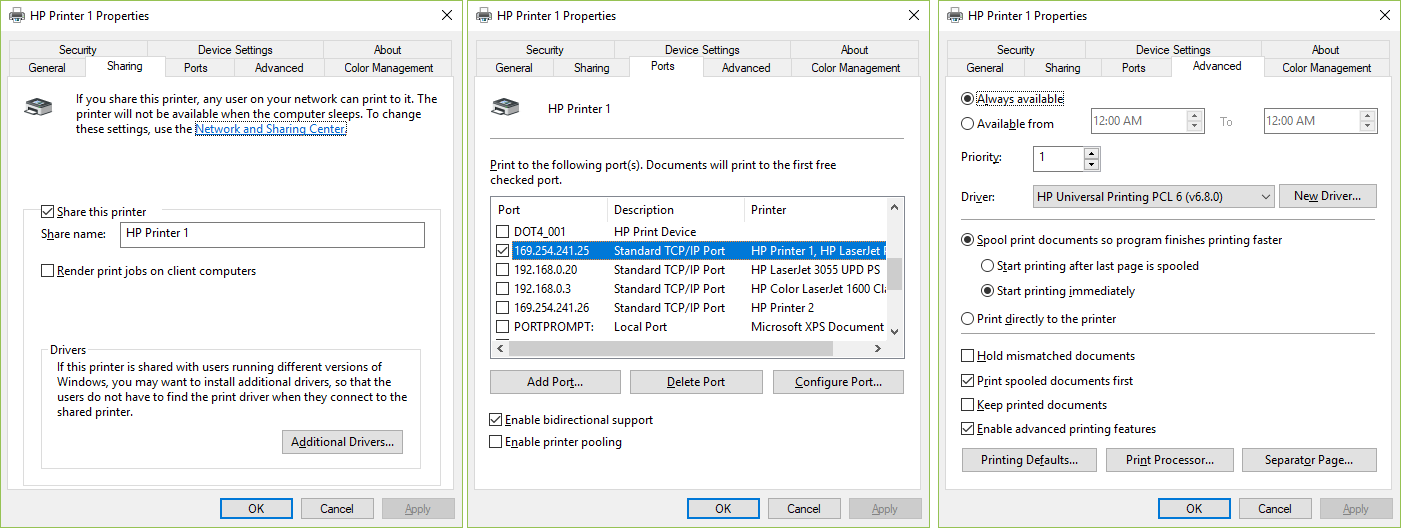Choose Start printing after last page is spooled
Viewport: 1402px width, 531px height.
pyautogui.click(x=988, y=266)
